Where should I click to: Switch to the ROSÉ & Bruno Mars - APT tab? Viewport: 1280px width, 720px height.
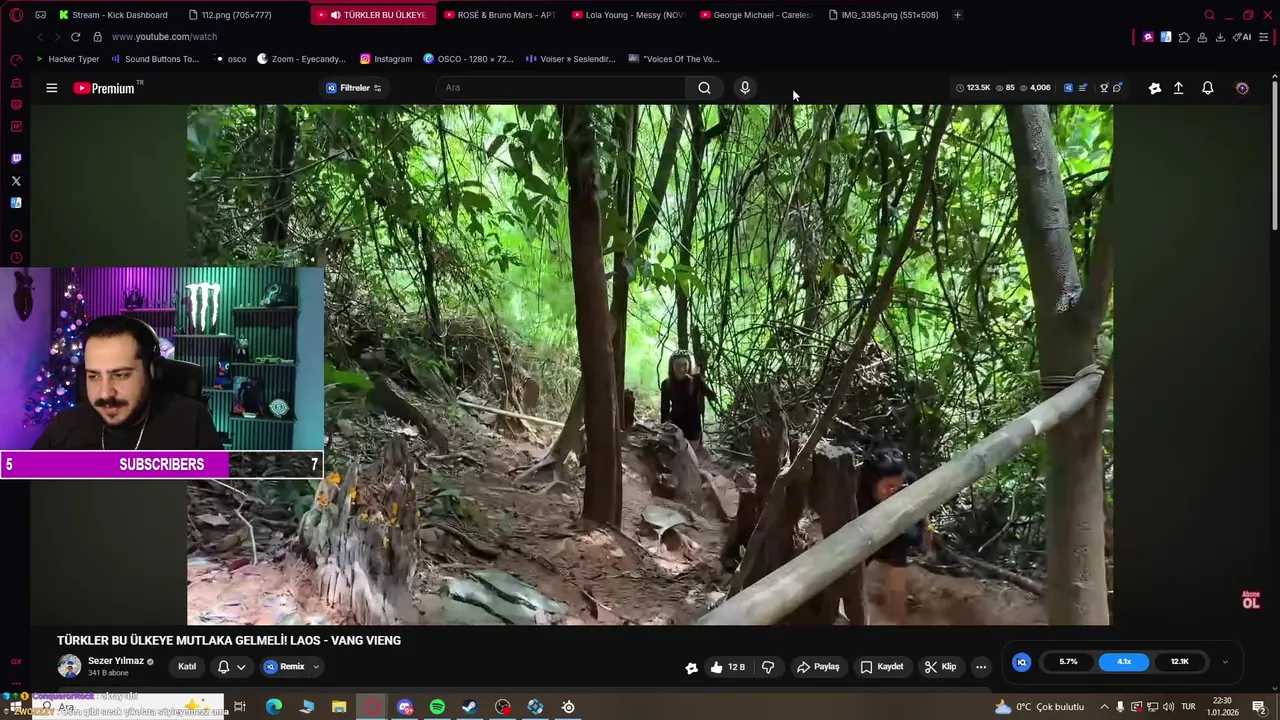(x=499, y=15)
